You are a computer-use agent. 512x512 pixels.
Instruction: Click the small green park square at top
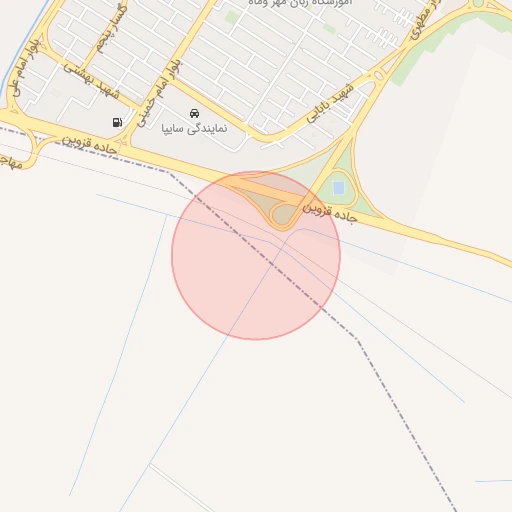pyautogui.click(x=232, y=17)
